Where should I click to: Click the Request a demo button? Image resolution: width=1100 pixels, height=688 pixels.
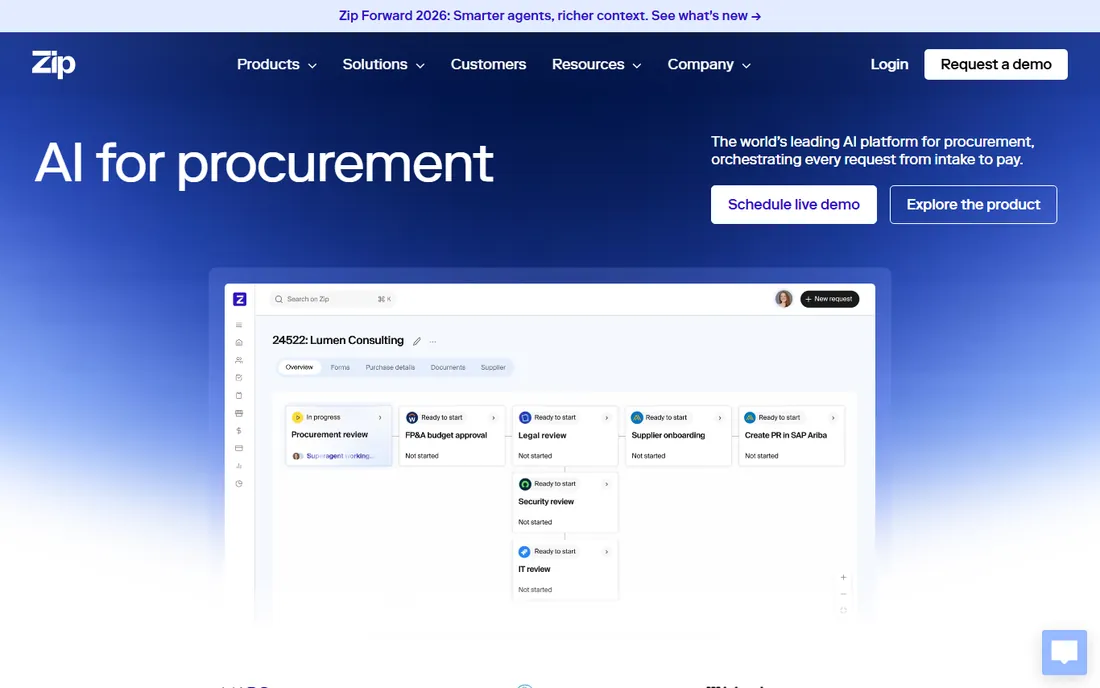(x=995, y=65)
